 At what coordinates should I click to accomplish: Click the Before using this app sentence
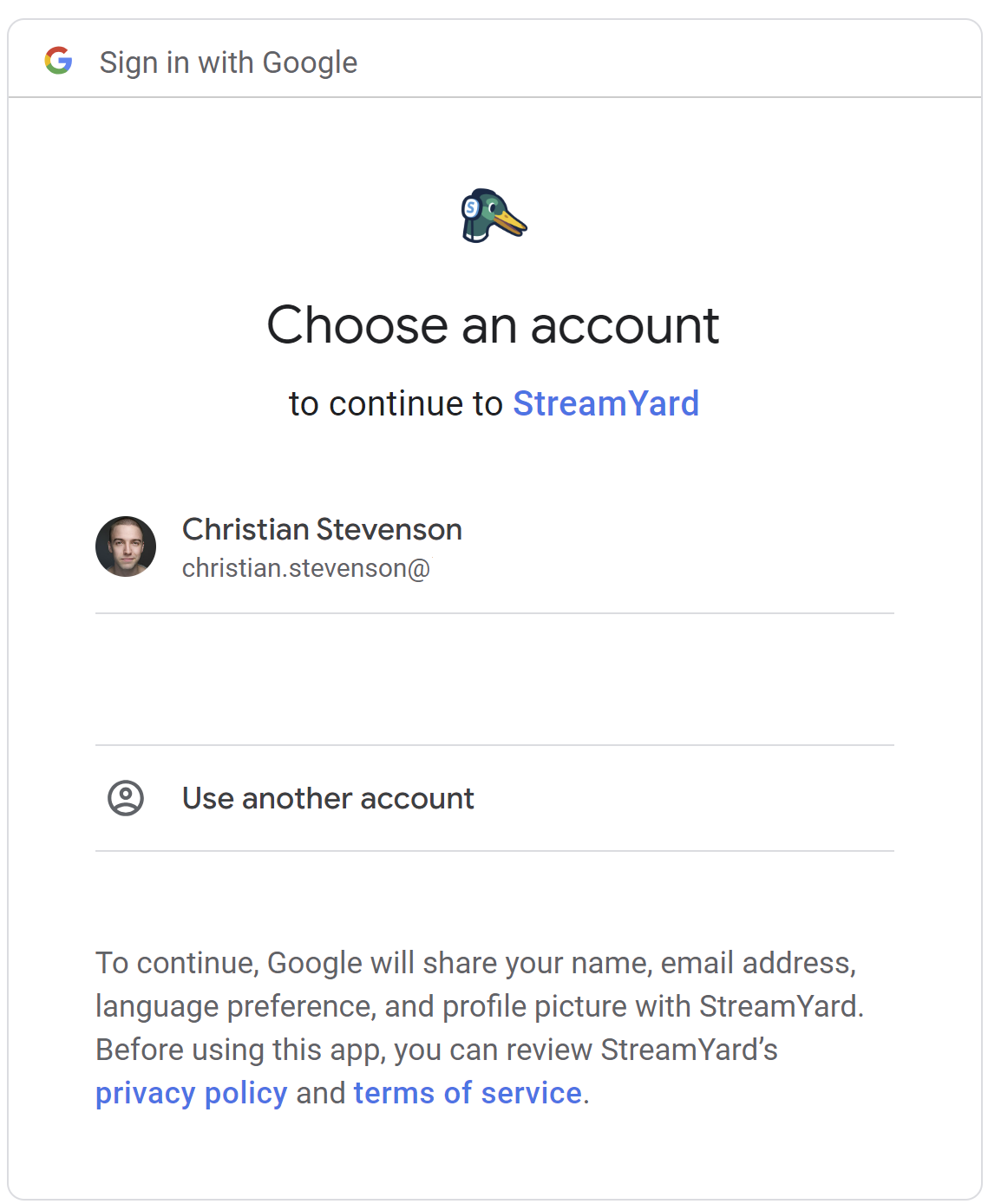pyautogui.click(x=436, y=1050)
